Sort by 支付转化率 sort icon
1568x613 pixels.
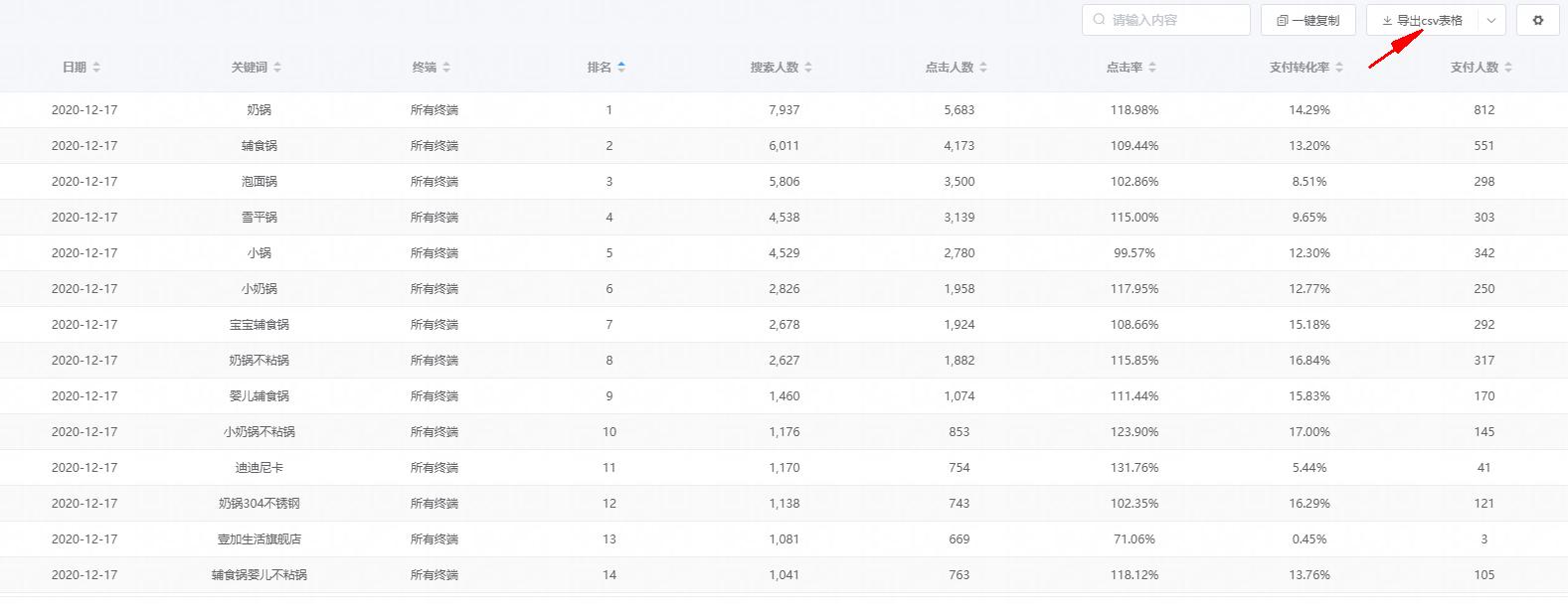[x=1339, y=68]
